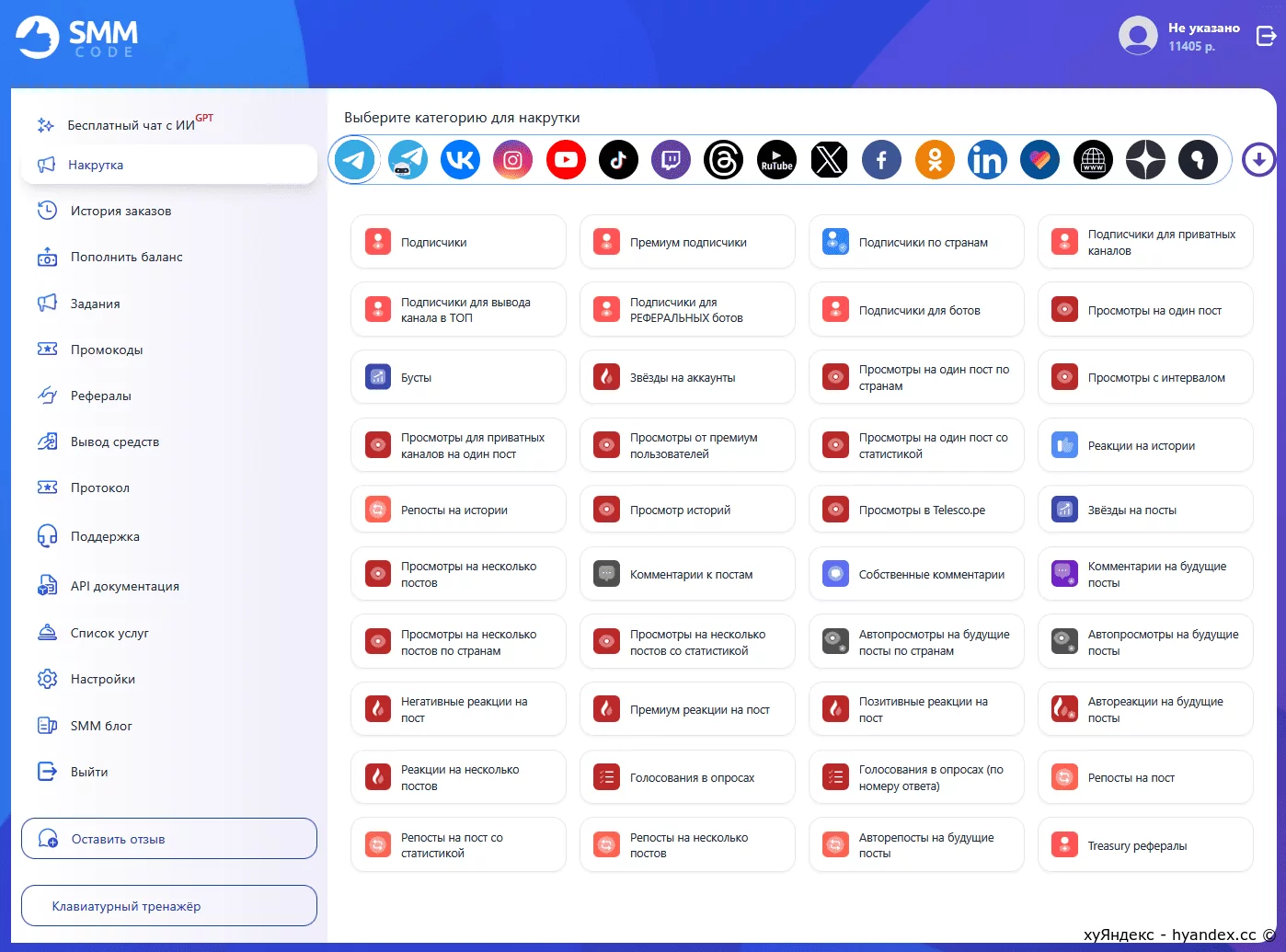Image resolution: width=1286 pixels, height=952 pixels.
Task: Choose the Instagram category icon
Action: [x=513, y=160]
